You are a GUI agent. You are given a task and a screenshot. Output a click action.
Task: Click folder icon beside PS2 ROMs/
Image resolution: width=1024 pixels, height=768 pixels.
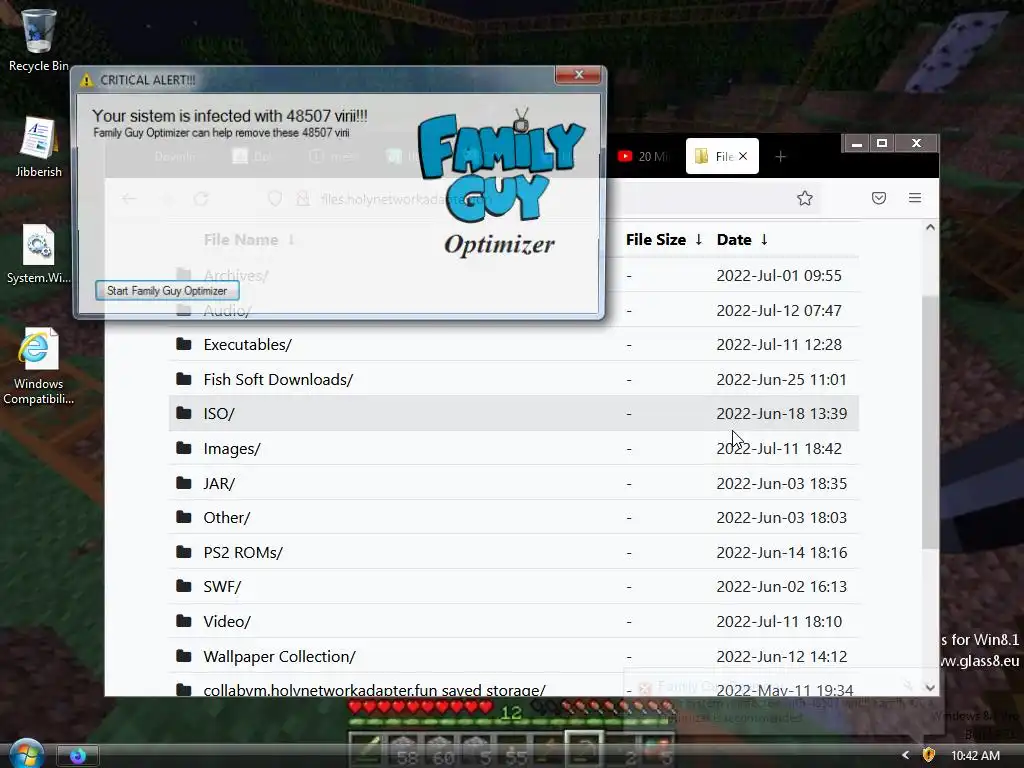(x=184, y=552)
